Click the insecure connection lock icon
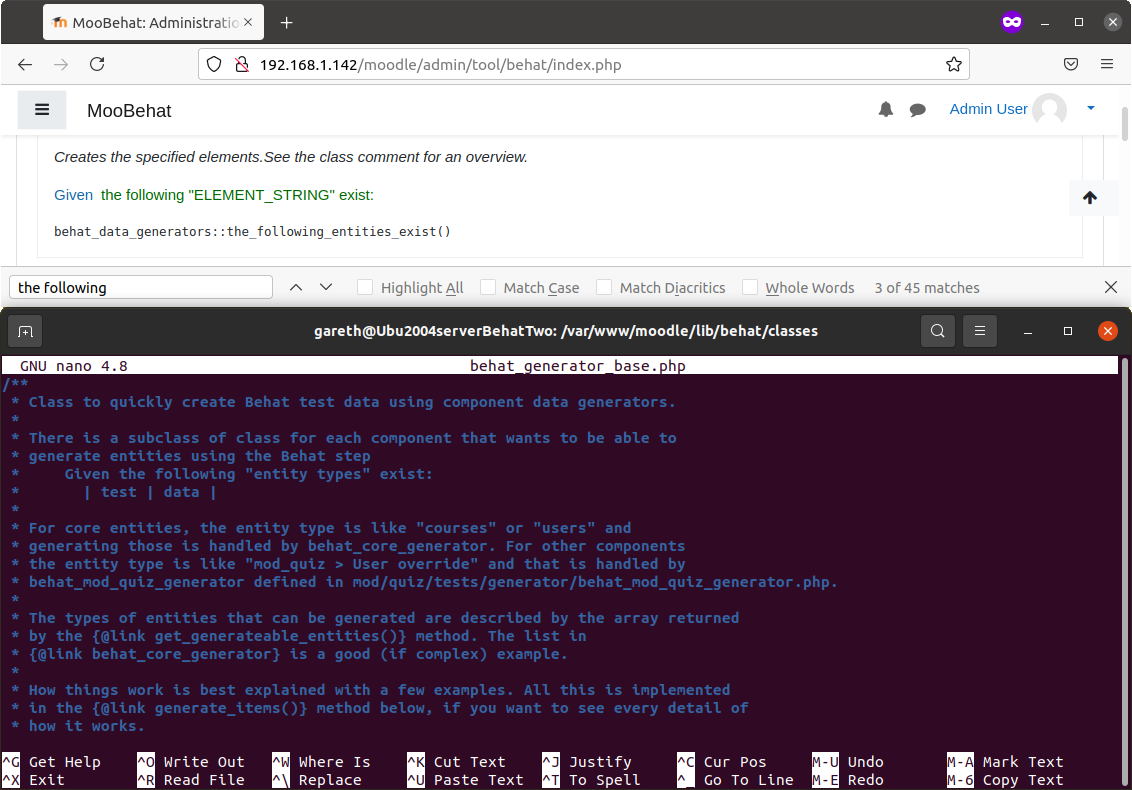 pos(242,64)
